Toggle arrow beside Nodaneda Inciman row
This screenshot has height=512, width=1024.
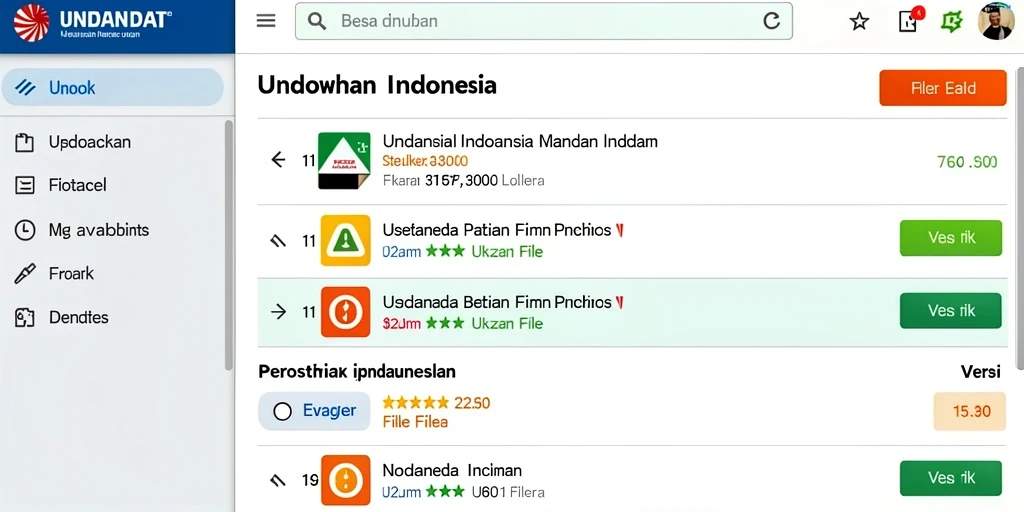coord(278,481)
